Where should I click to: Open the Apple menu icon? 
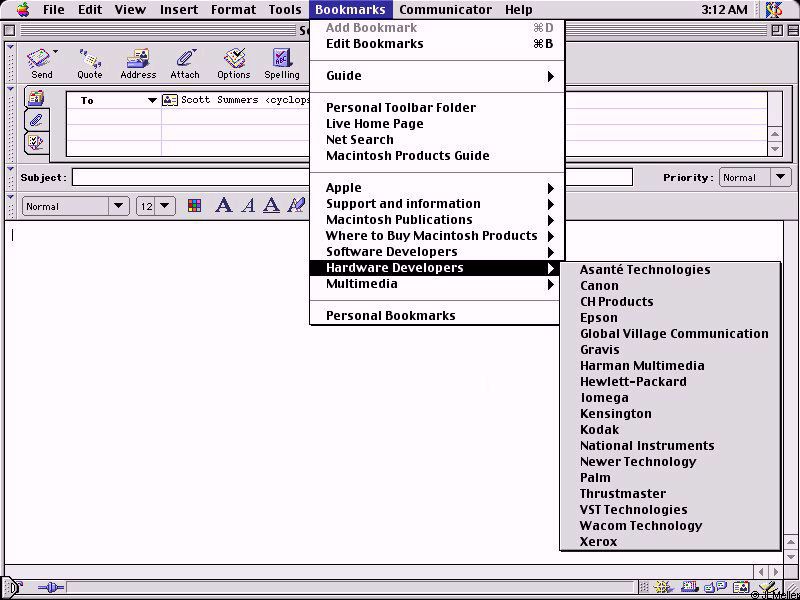tap(23, 10)
